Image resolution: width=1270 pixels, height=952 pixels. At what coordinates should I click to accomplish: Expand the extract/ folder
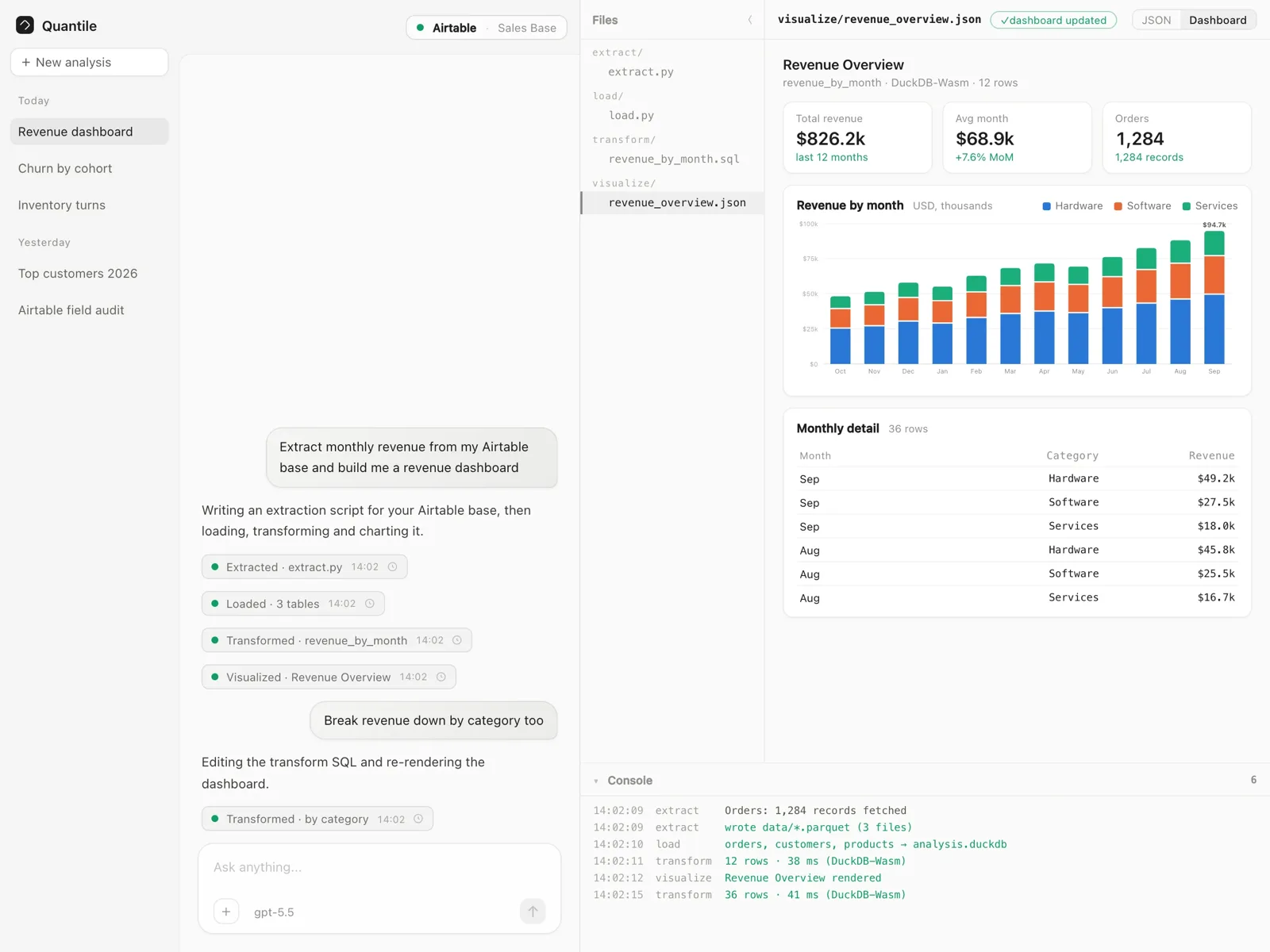[x=618, y=52]
